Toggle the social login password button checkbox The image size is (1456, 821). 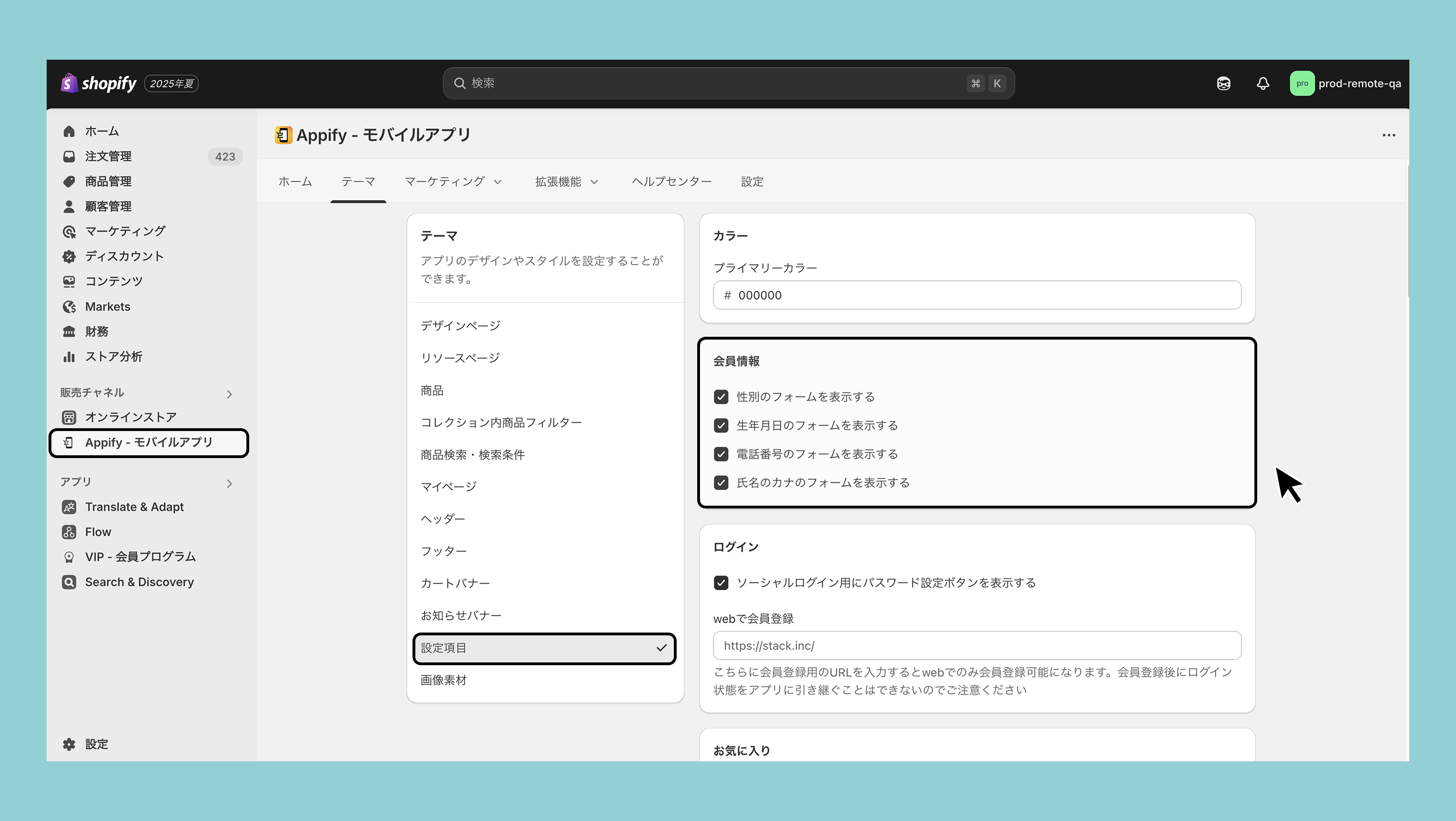(x=721, y=583)
